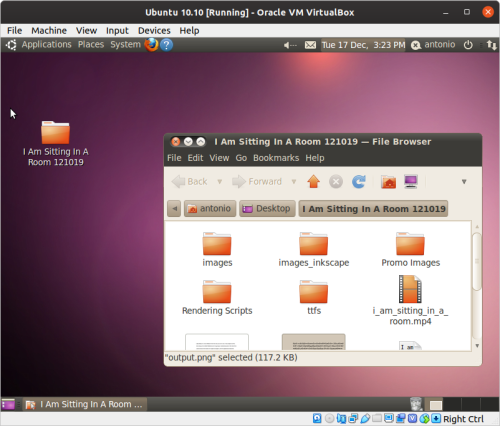This screenshot has height=426, width=500.
Task: Toggle the Show Desktop button in the bottom panel
Action: [x=8, y=404]
